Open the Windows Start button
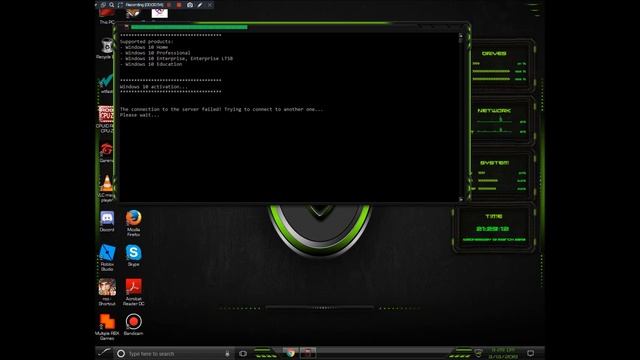The image size is (640, 360). click(x=104, y=353)
